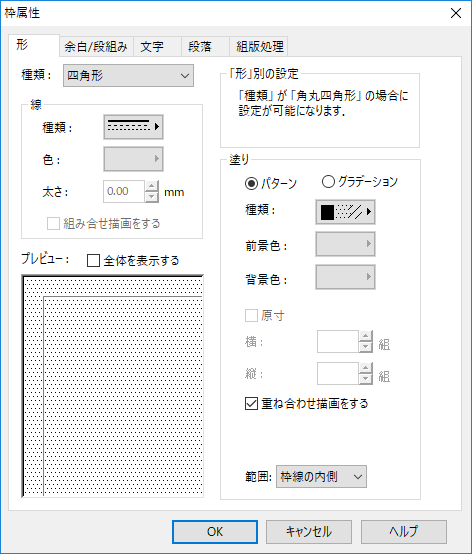Image resolution: width=472 pixels, height=554 pixels.
Task: Expand the 種類 shape dropdown showing 四角形
Action: pyautogui.click(x=128, y=76)
